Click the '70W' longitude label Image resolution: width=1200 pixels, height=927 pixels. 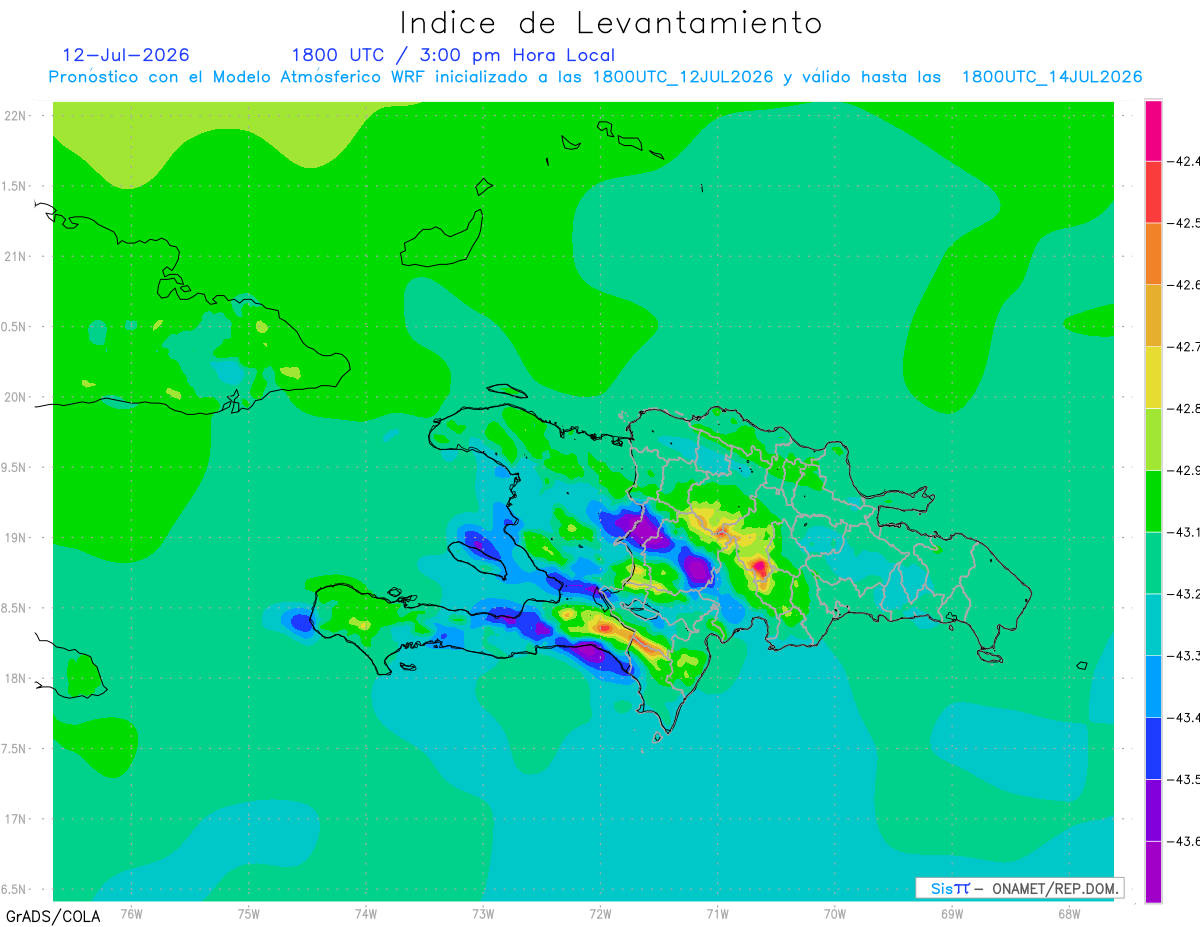click(x=835, y=914)
